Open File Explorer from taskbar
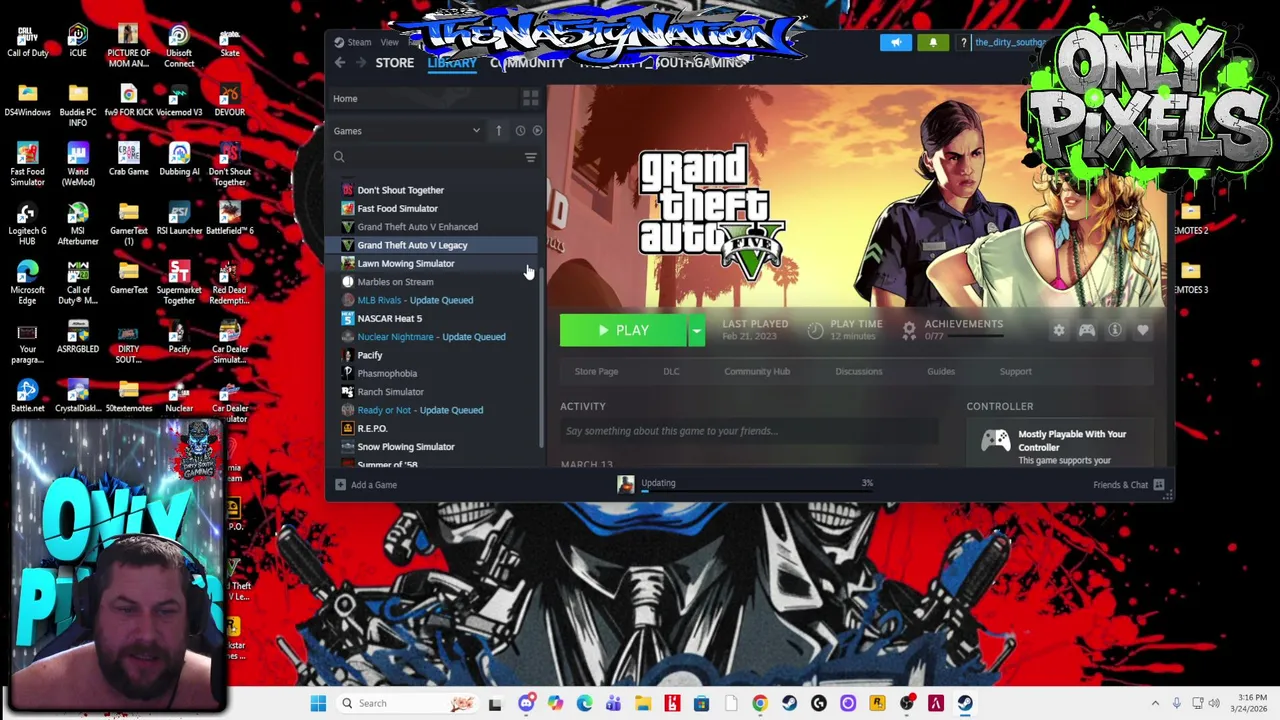1280x720 pixels. 643,703
